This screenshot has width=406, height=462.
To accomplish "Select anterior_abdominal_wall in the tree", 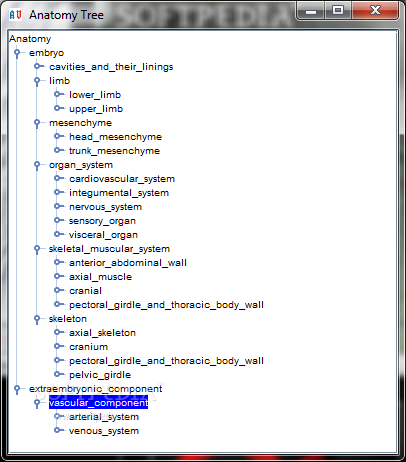I will 128,263.
